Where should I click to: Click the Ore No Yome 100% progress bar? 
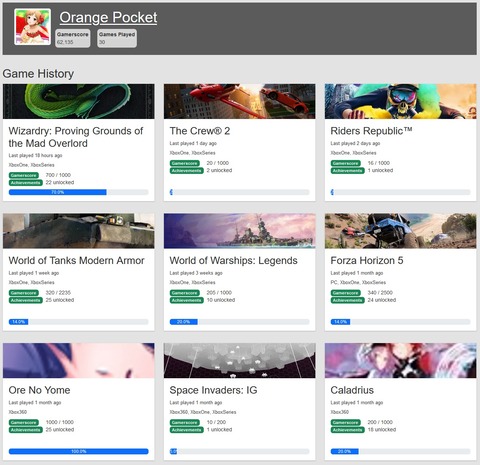pyautogui.click(x=79, y=451)
